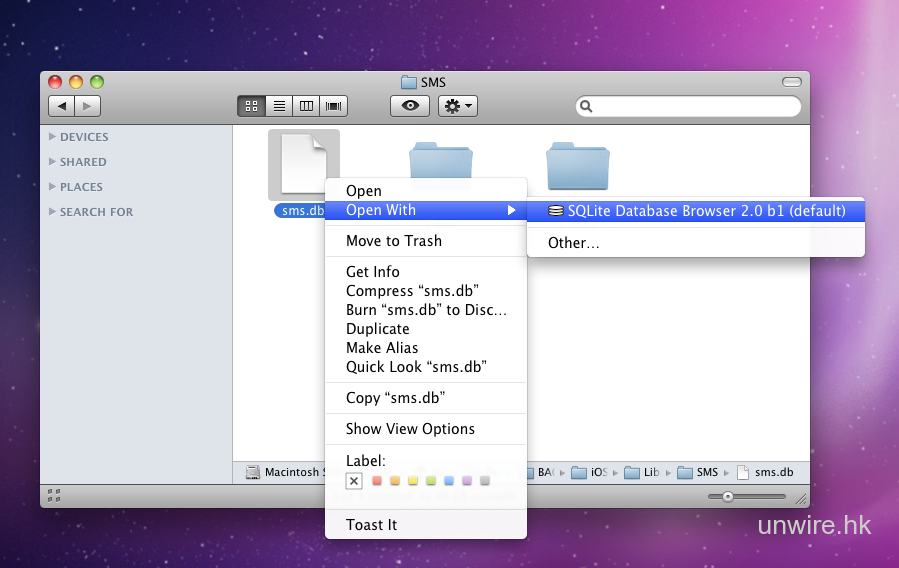Apply the red label color
This screenshot has width=899, height=568.
[377, 481]
